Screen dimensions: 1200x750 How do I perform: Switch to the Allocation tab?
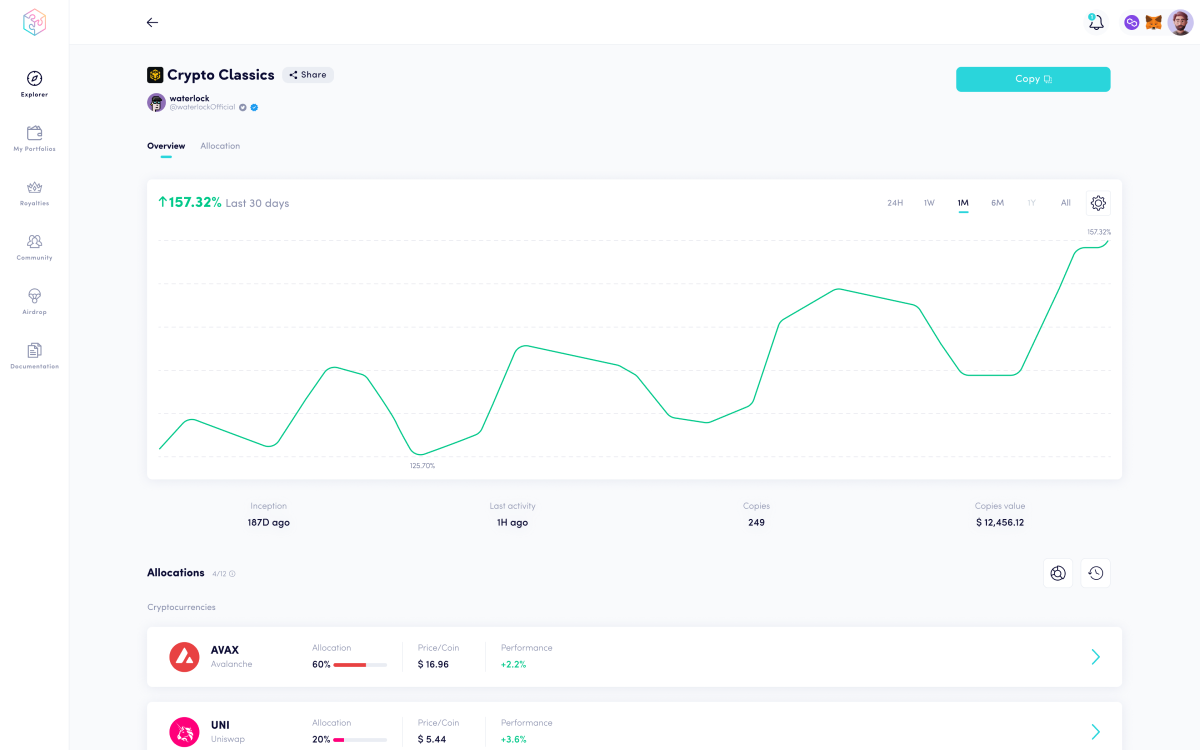pyautogui.click(x=220, y=146)
